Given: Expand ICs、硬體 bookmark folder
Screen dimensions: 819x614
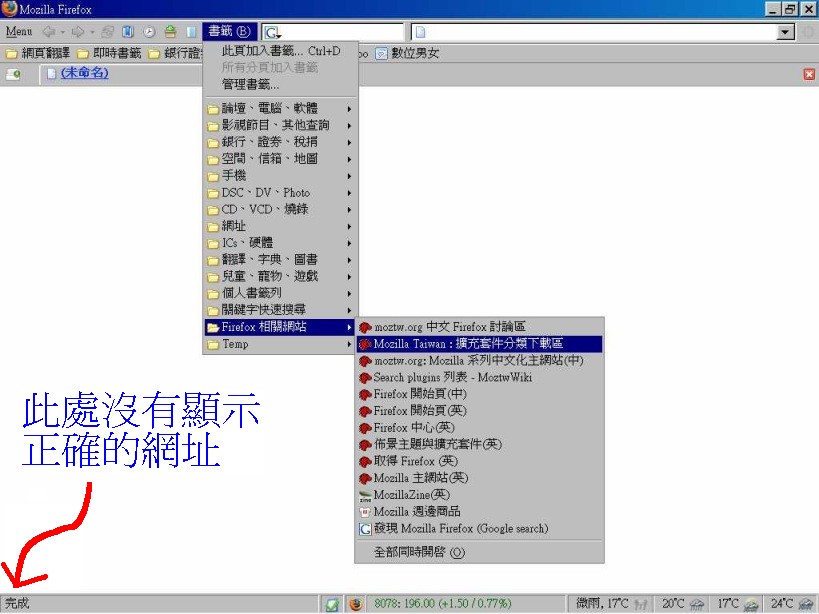Looking at the screenshot, I should 280,243.
